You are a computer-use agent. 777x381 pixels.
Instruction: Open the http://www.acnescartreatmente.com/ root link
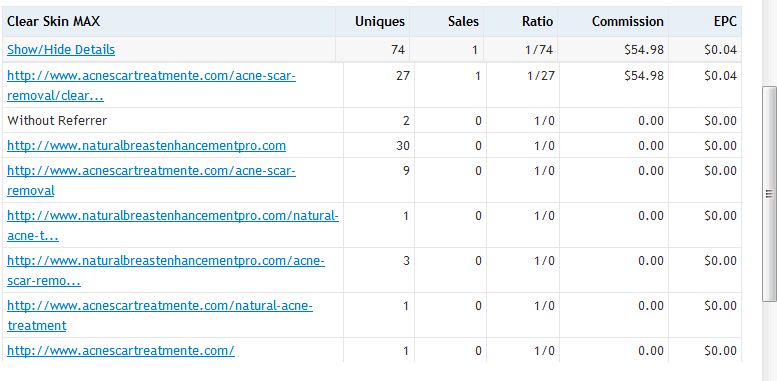(120, 351)
